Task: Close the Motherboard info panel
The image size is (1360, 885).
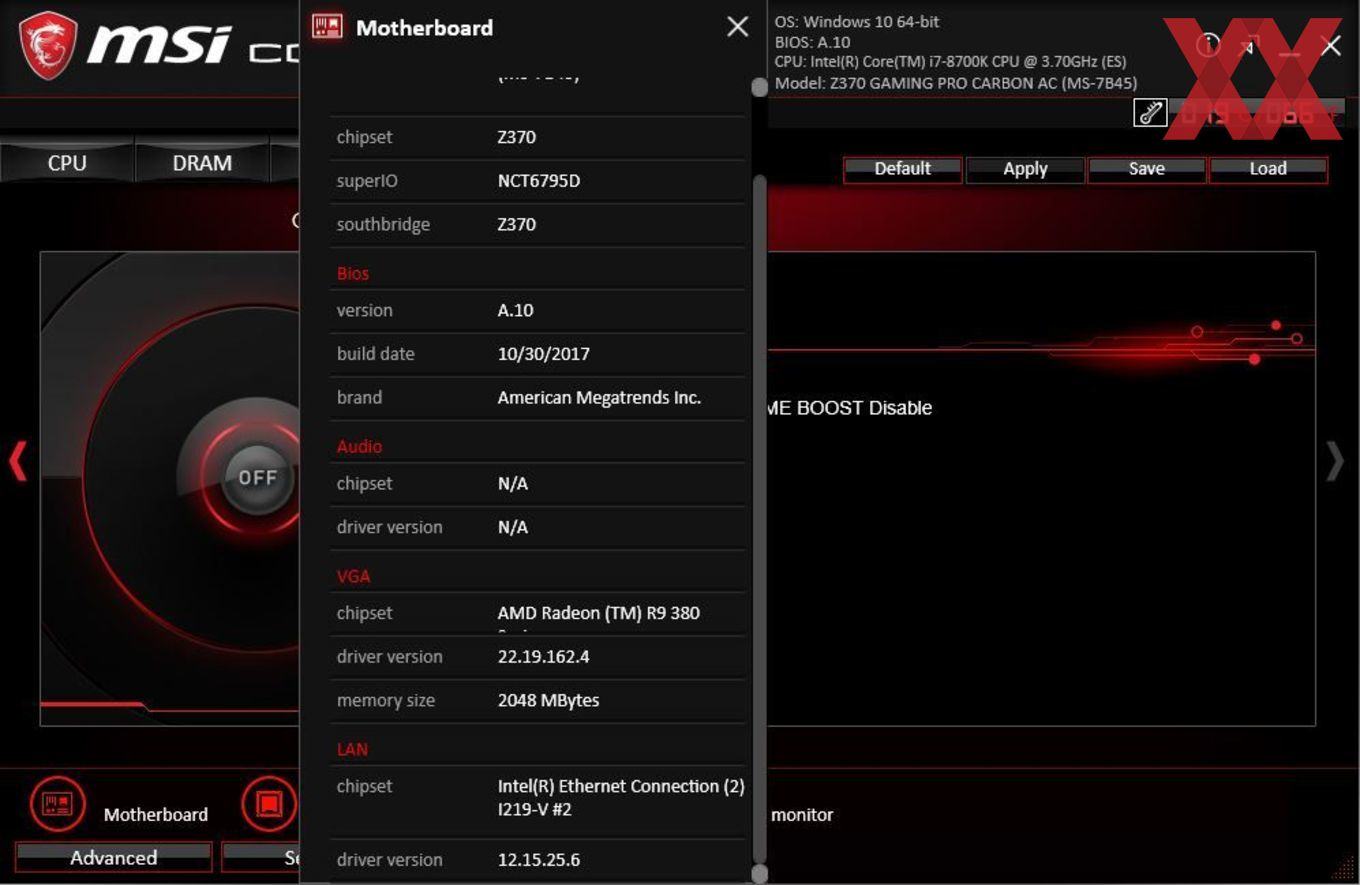Action: tap(738, 27)
